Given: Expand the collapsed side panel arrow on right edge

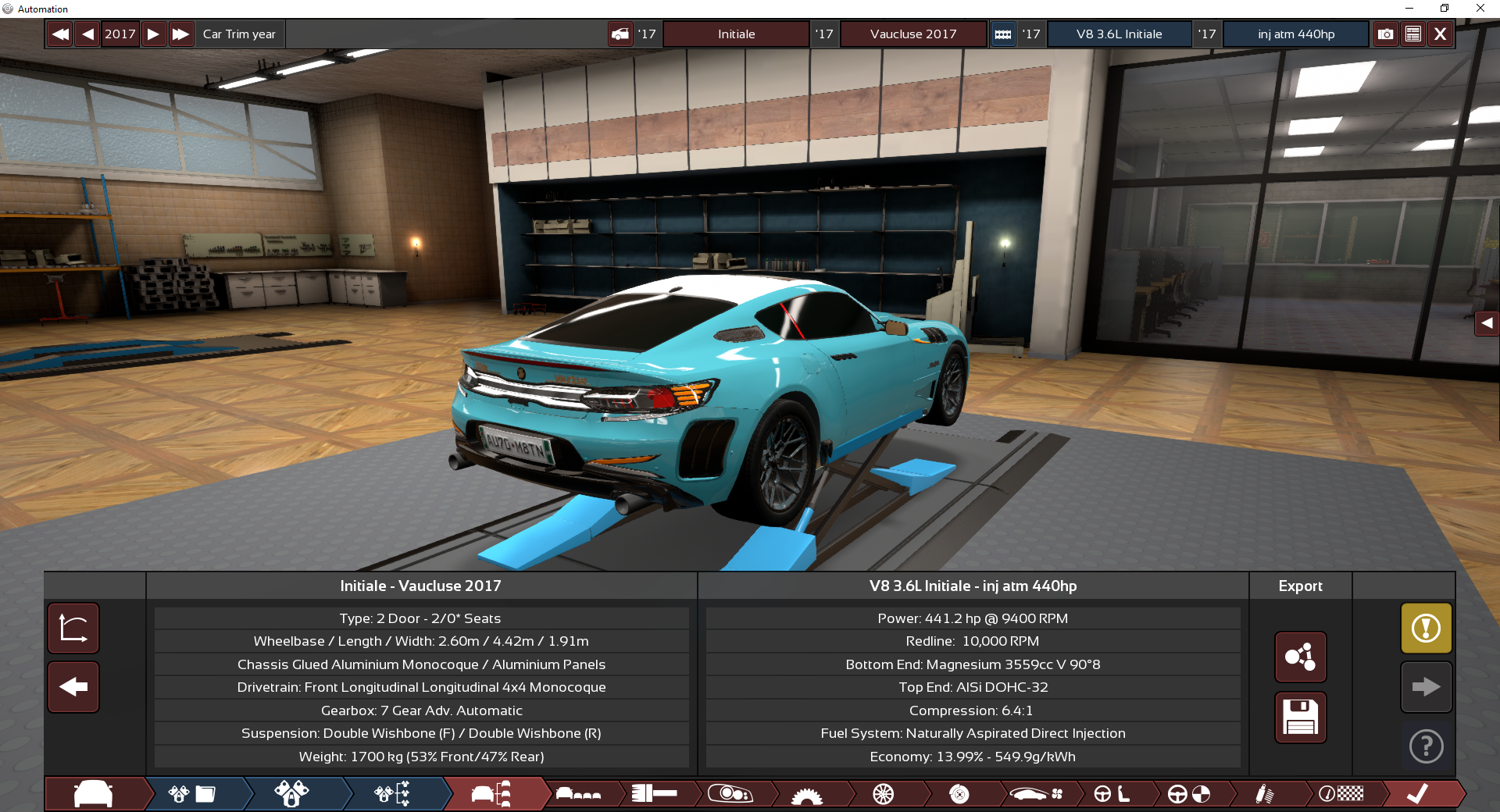Looking at the screenshot, I should (1487, 322).
